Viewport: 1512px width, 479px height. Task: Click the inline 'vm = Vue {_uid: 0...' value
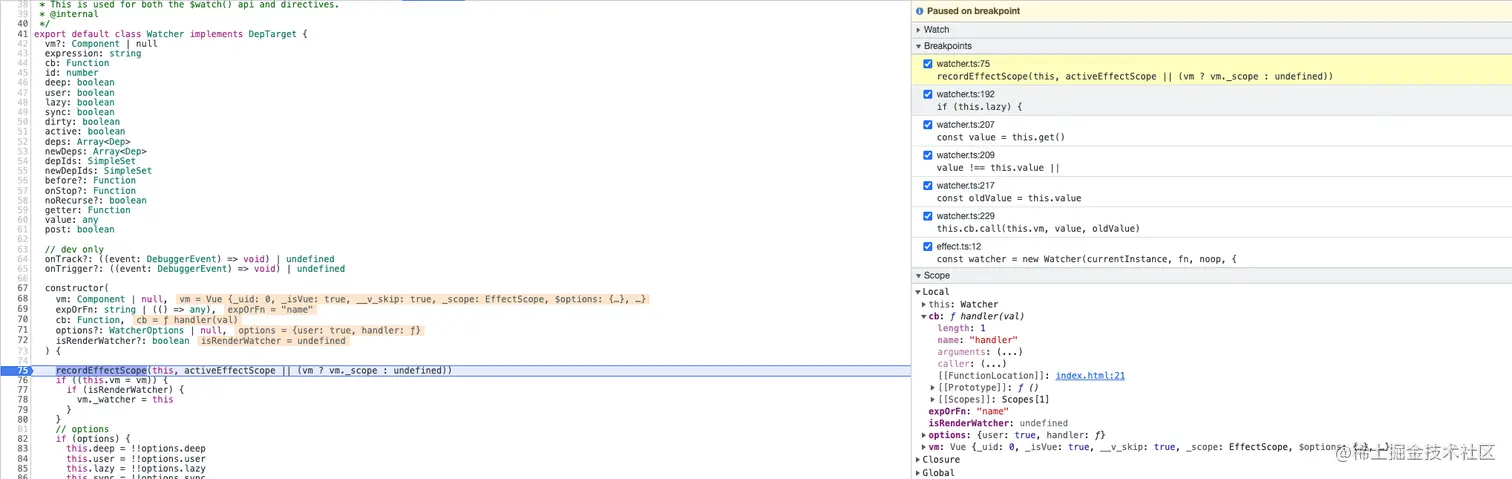tap(413, 299)
